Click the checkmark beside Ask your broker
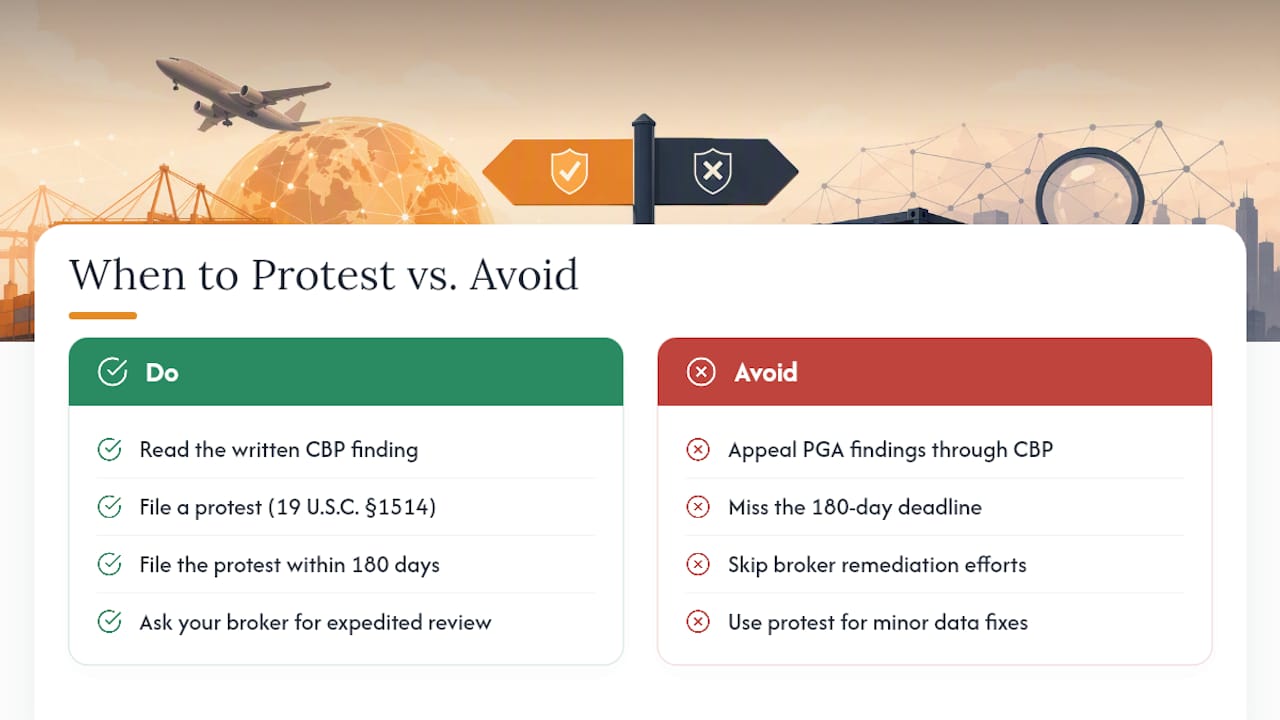The image size is (1280, 720). [x=109, y=622]
